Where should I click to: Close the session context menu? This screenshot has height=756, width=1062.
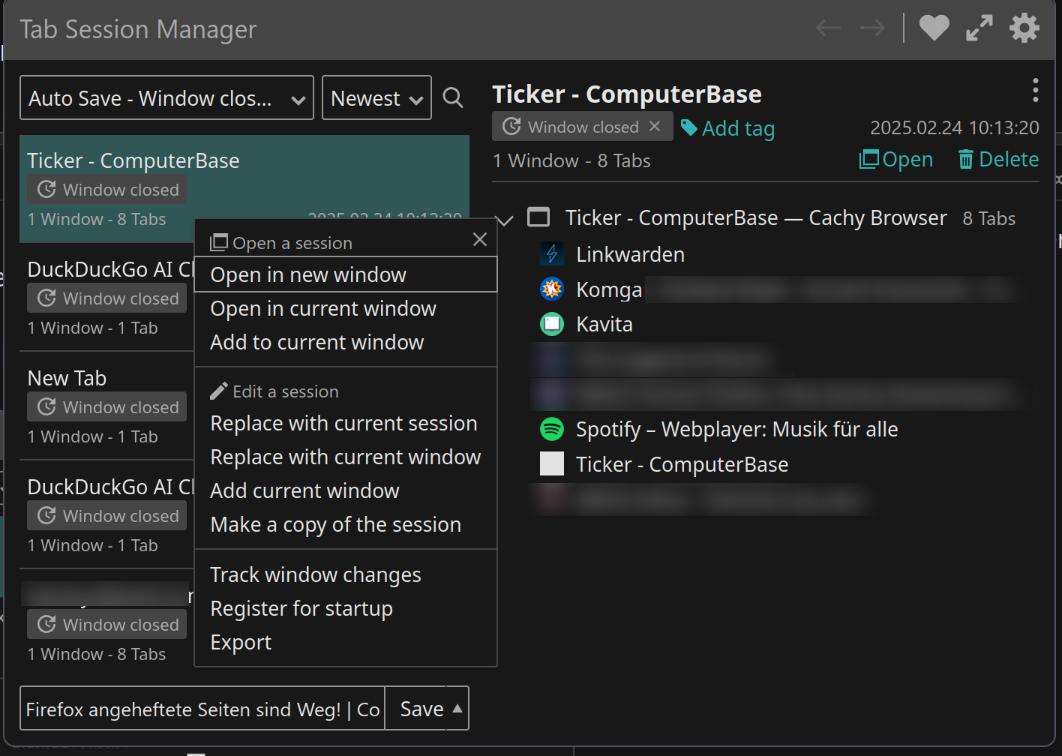pyautogui.click(x=480, y=239)
